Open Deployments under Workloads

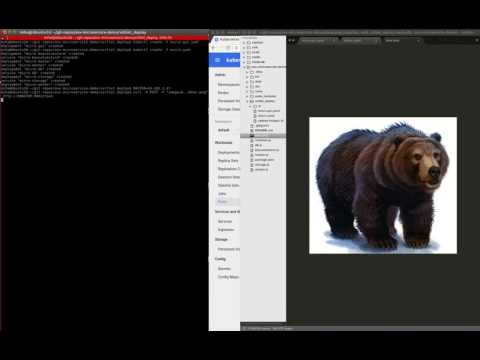[x=229, y=152]
